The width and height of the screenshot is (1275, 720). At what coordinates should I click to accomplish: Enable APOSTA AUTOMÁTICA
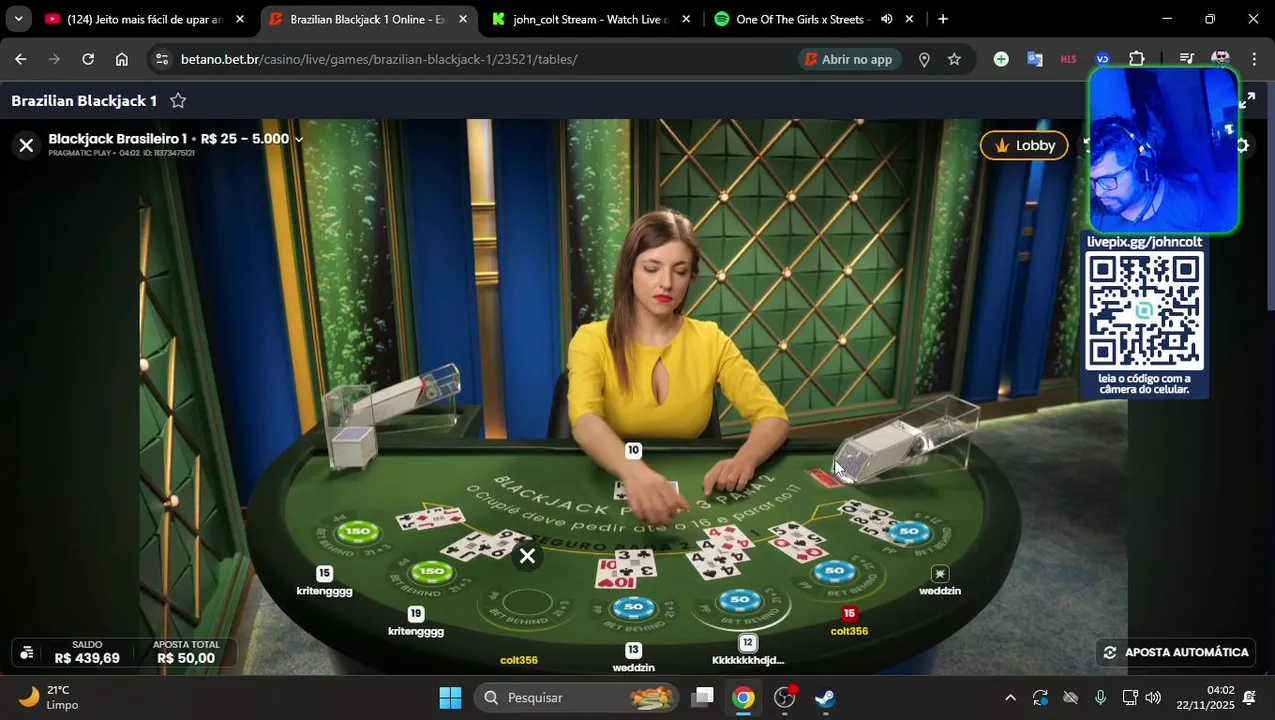pos(1176,652)
